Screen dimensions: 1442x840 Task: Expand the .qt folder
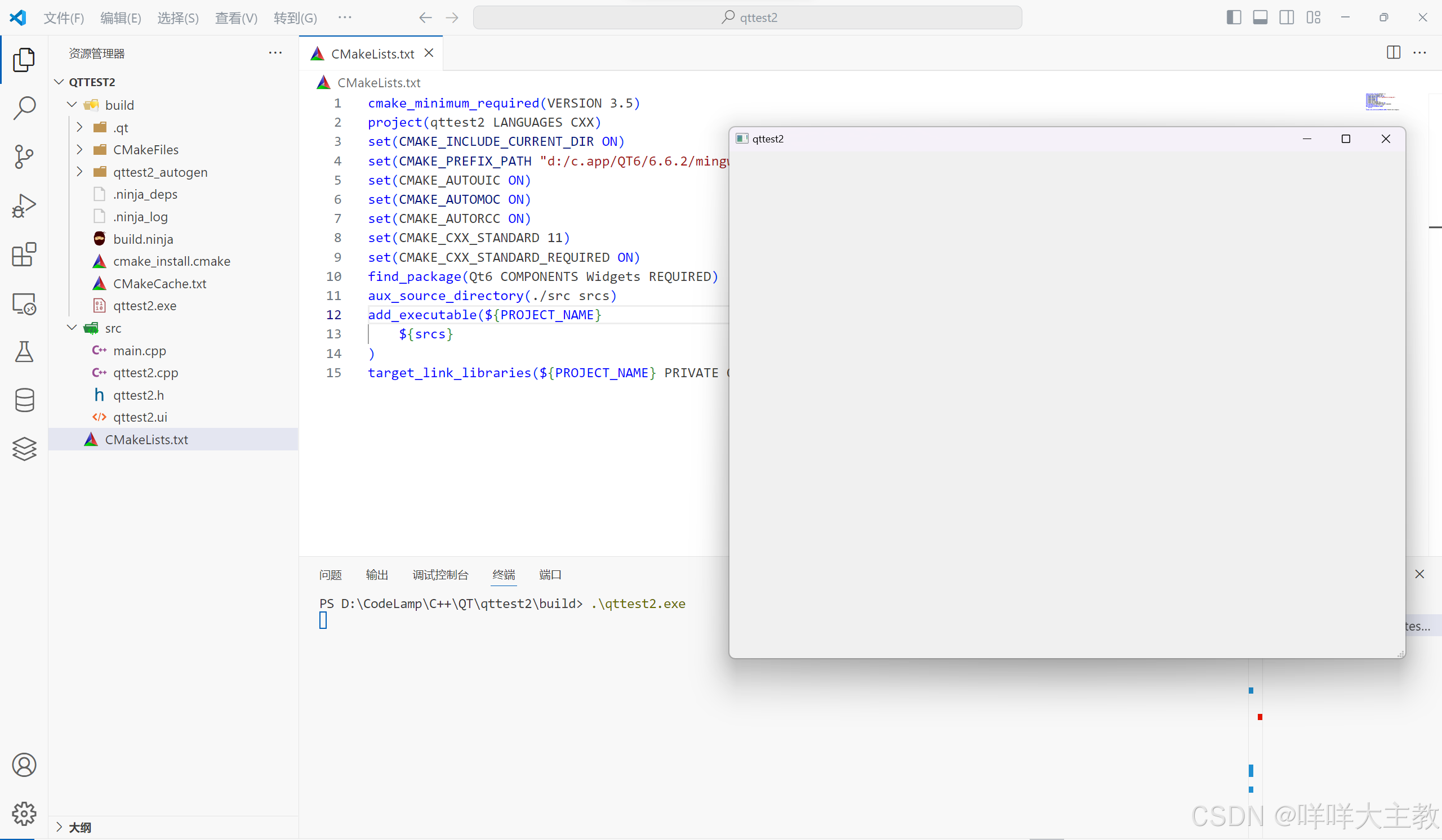79,127
